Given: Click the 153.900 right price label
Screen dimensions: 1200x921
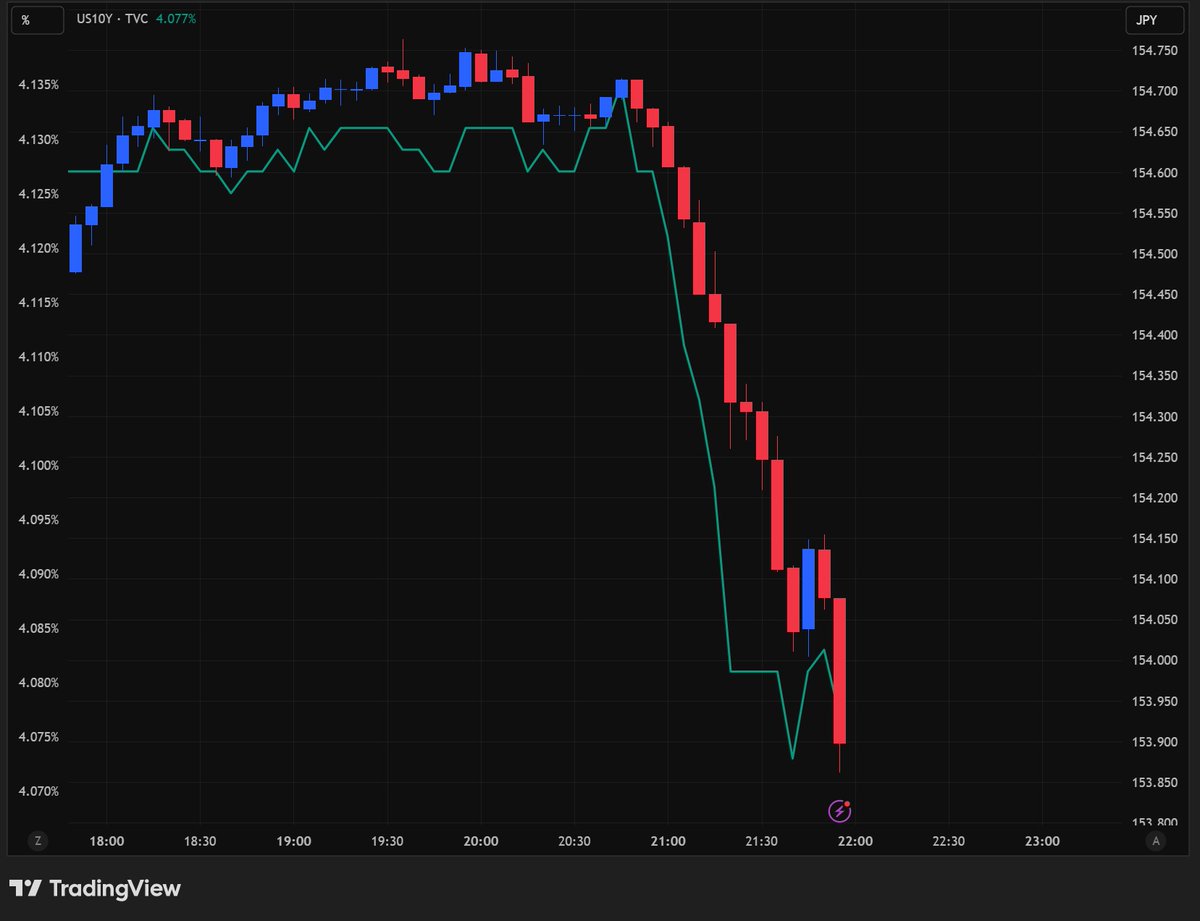Looking at the screenshot, I should click(x=1154, y=742).
